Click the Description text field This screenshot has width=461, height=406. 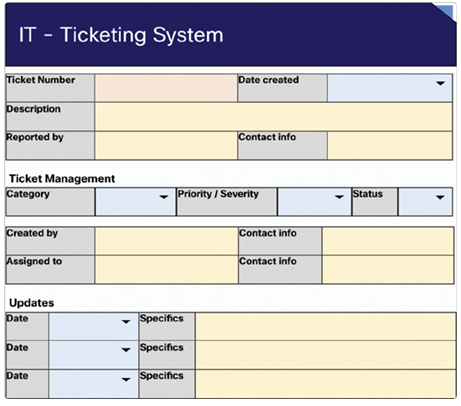(x=274, y=117)
